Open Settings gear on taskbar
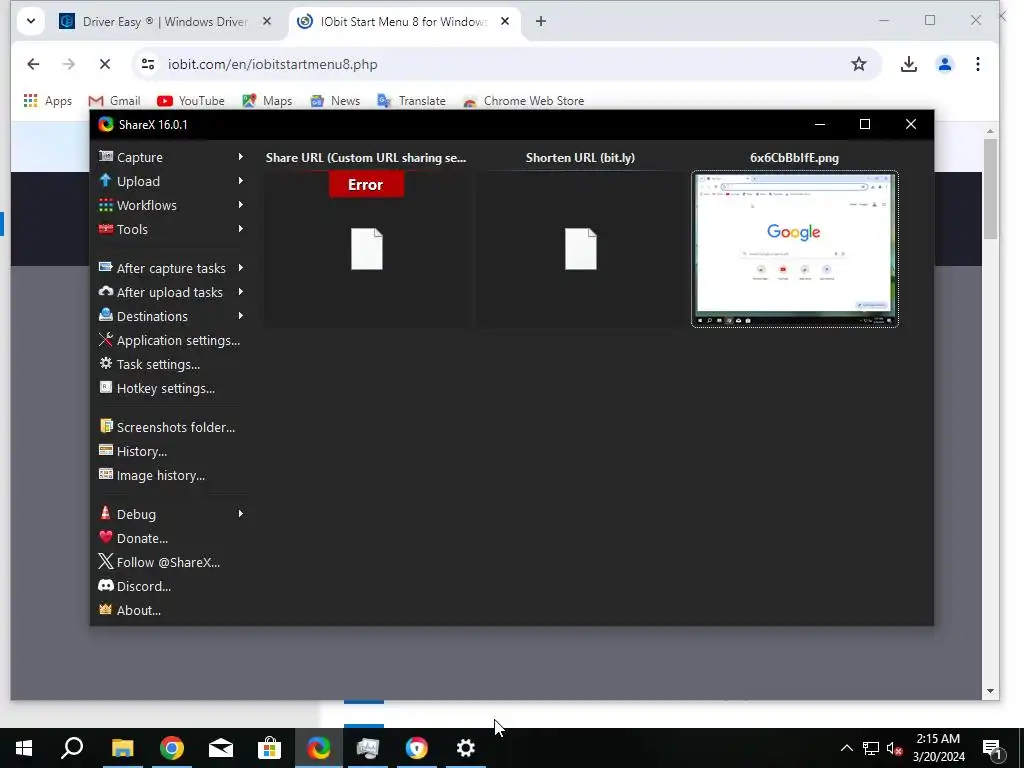The height and width of the screenshot is (768, 1024). pos(466,748)
